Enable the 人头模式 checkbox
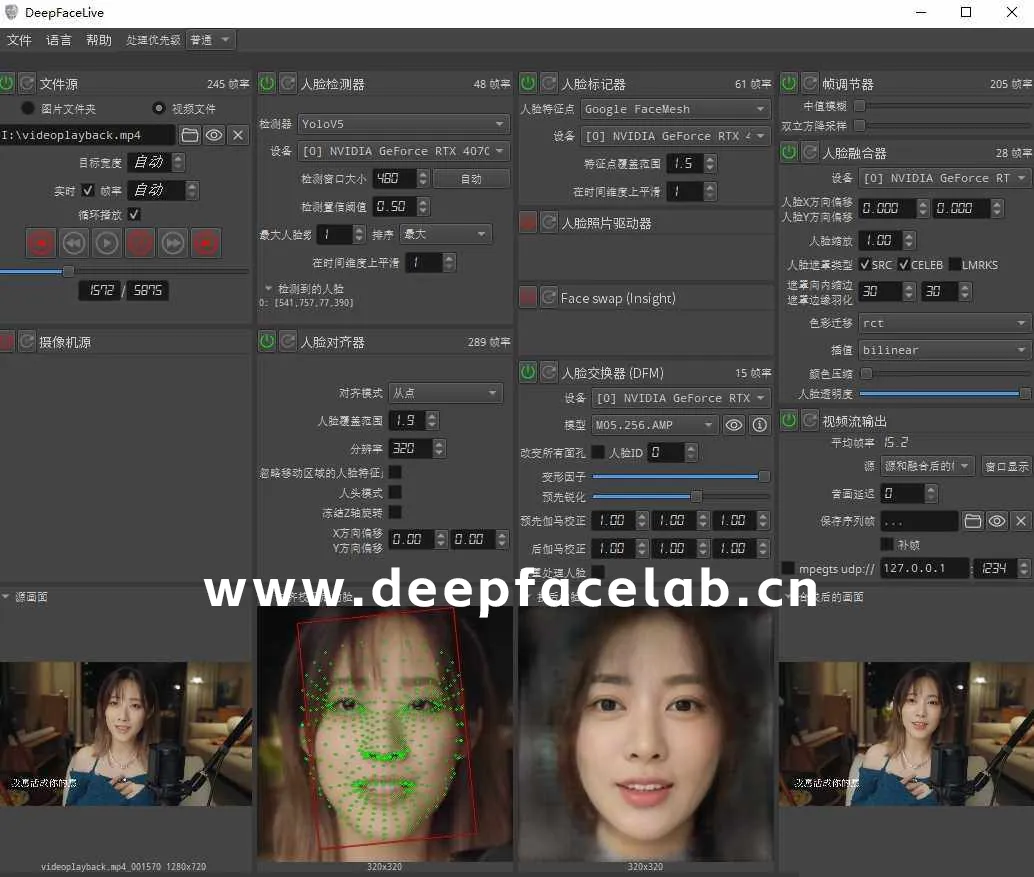This screenshot has height=877, width=1034. coord(395,492)
